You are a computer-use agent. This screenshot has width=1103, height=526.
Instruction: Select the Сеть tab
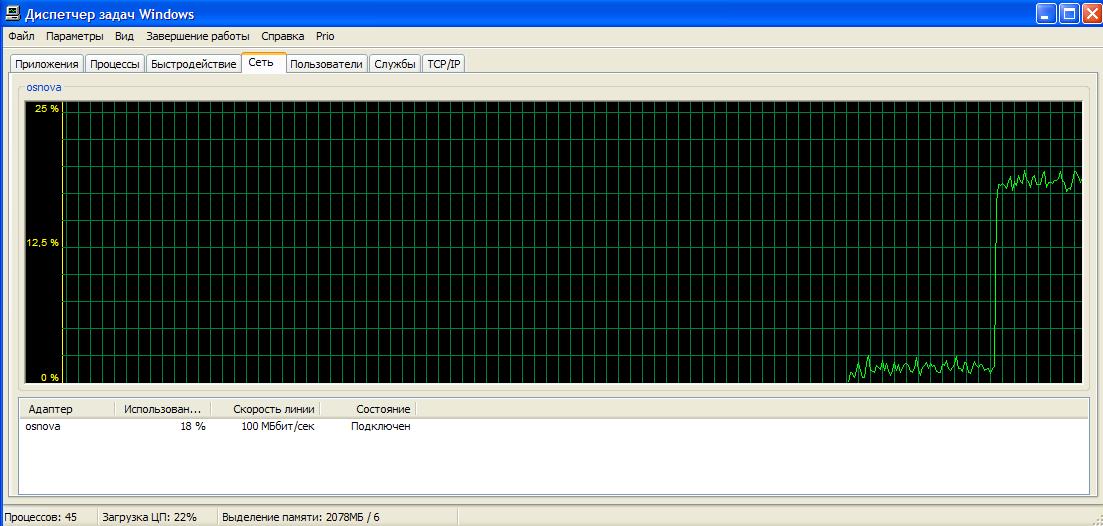click(x=261, y=62)
